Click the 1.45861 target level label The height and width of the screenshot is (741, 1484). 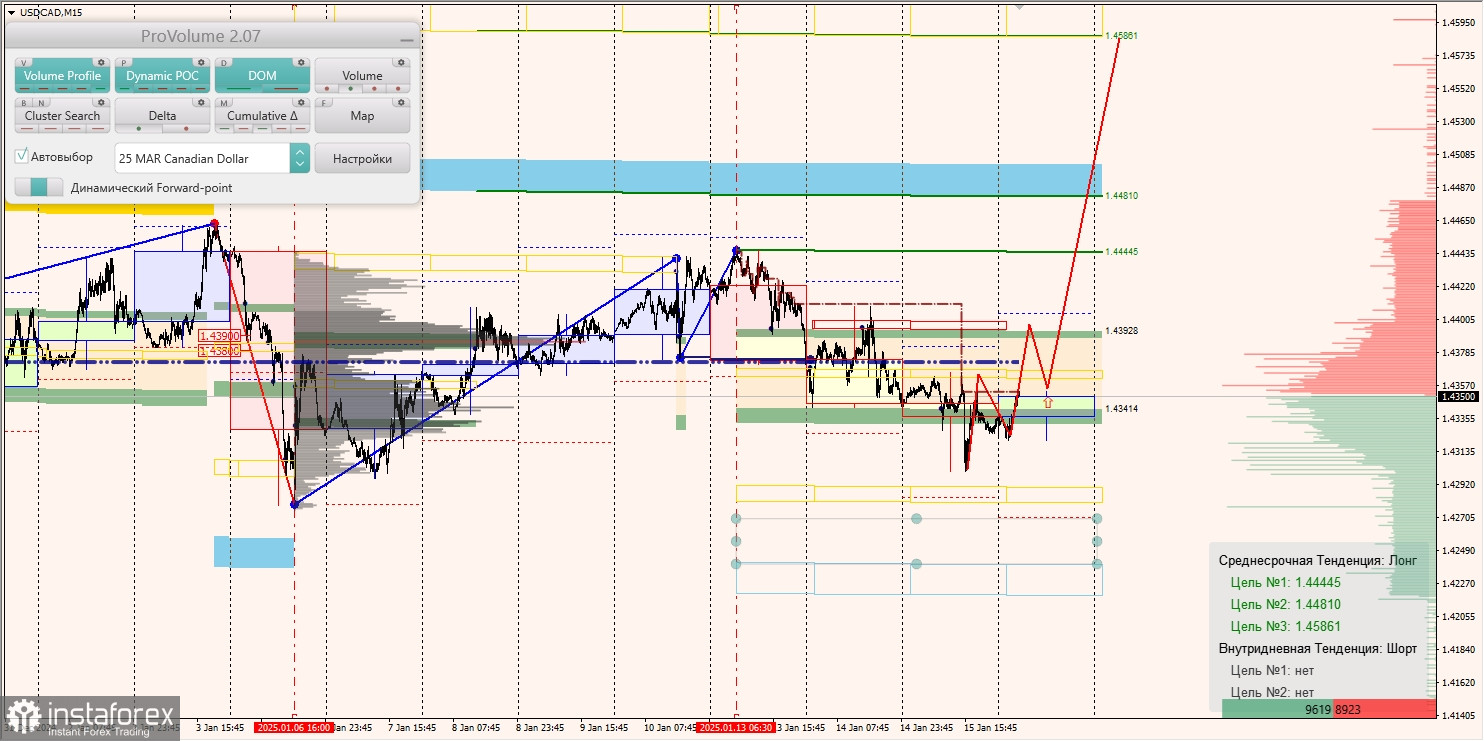(1121, 35)
